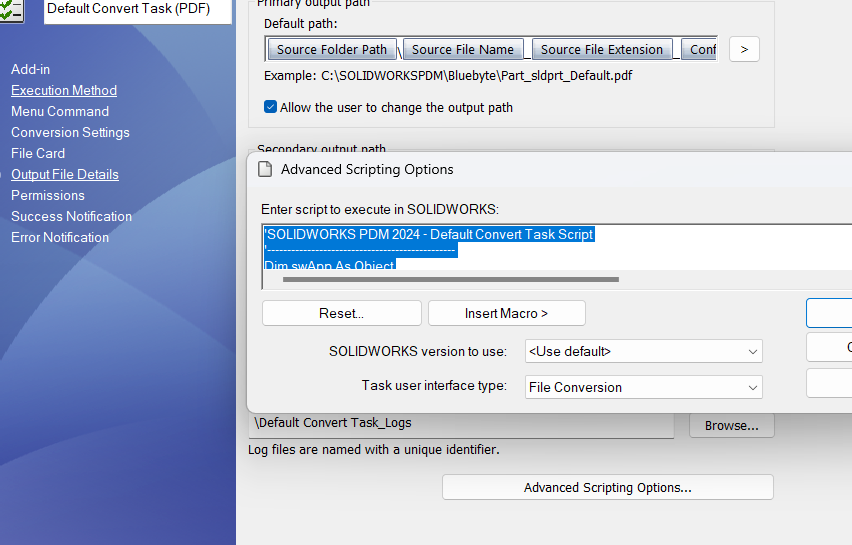Click the Source File Name token

(463, 49)
